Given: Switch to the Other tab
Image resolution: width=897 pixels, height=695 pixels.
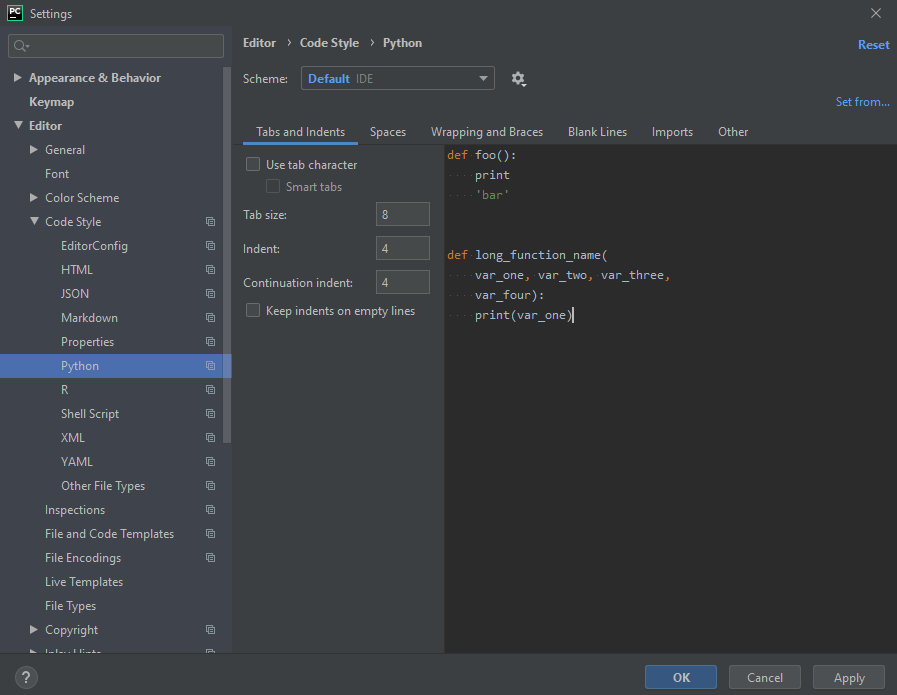Looking at the screenshot, I should (733, 132).
